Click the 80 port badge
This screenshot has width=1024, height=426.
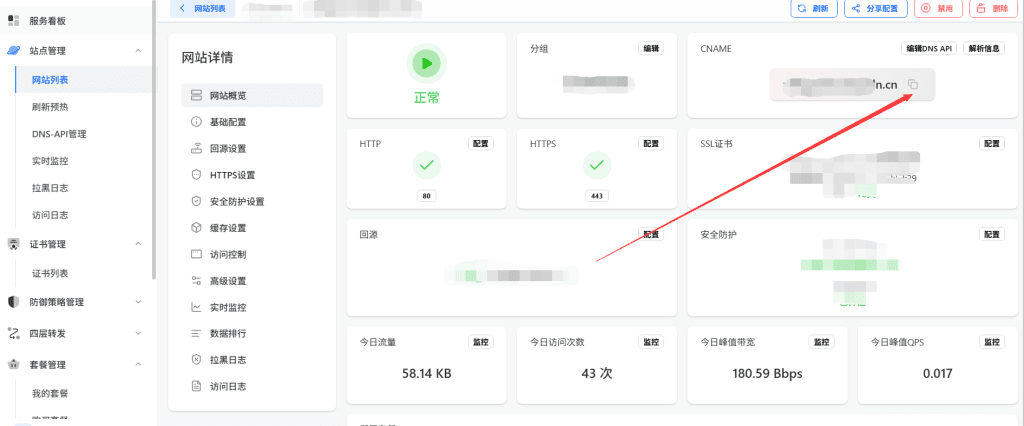[x=426, y=195]
